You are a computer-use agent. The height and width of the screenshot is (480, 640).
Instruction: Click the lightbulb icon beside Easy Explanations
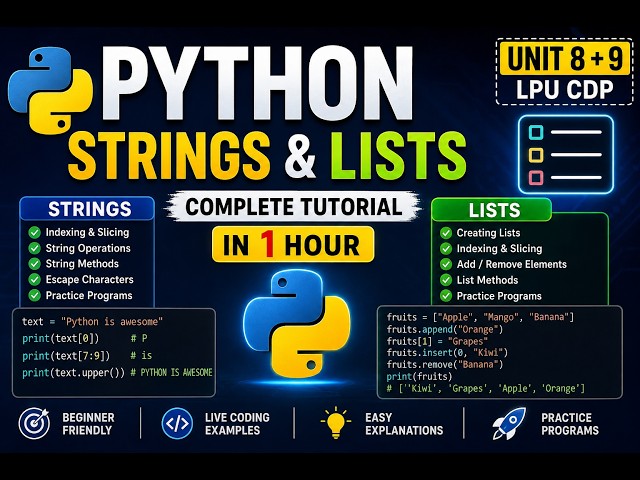coord(336,422)
